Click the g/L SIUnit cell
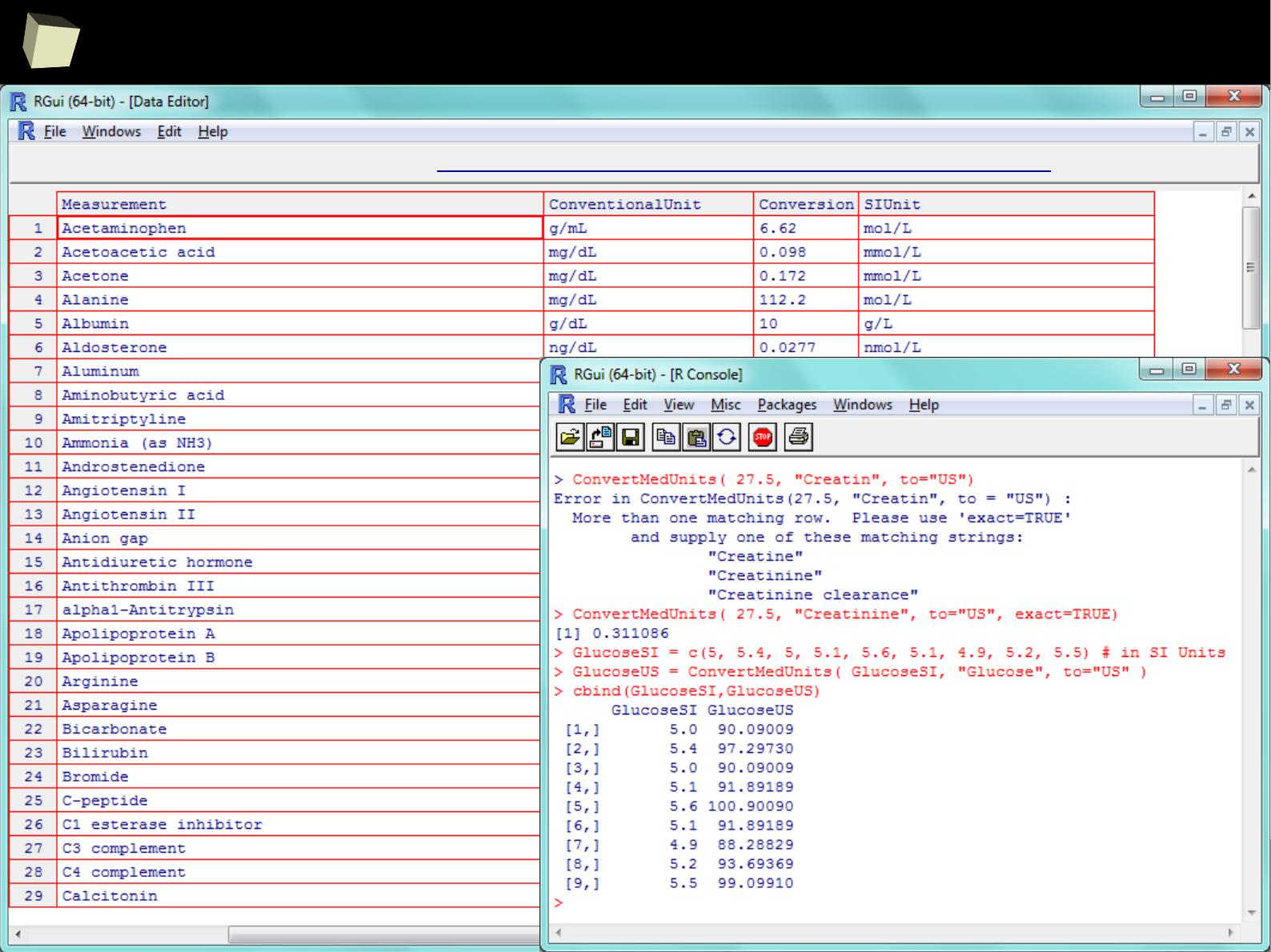 click(x=1006, y=323)
